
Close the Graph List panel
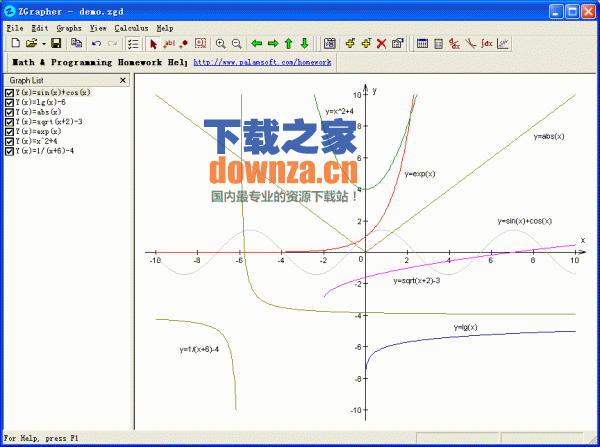(123, 80)
